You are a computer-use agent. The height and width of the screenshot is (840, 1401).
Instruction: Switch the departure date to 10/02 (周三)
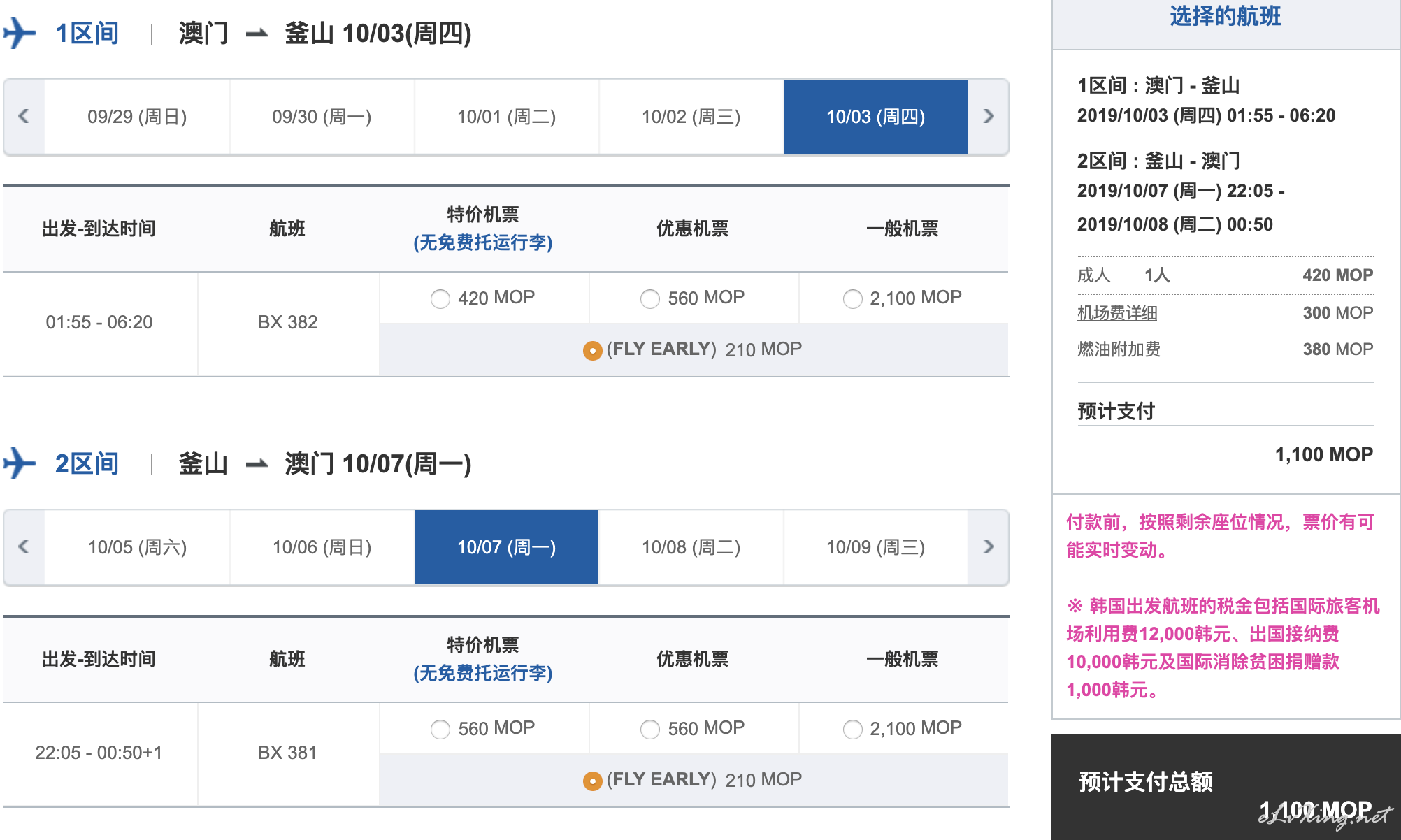tap(691, 117)
